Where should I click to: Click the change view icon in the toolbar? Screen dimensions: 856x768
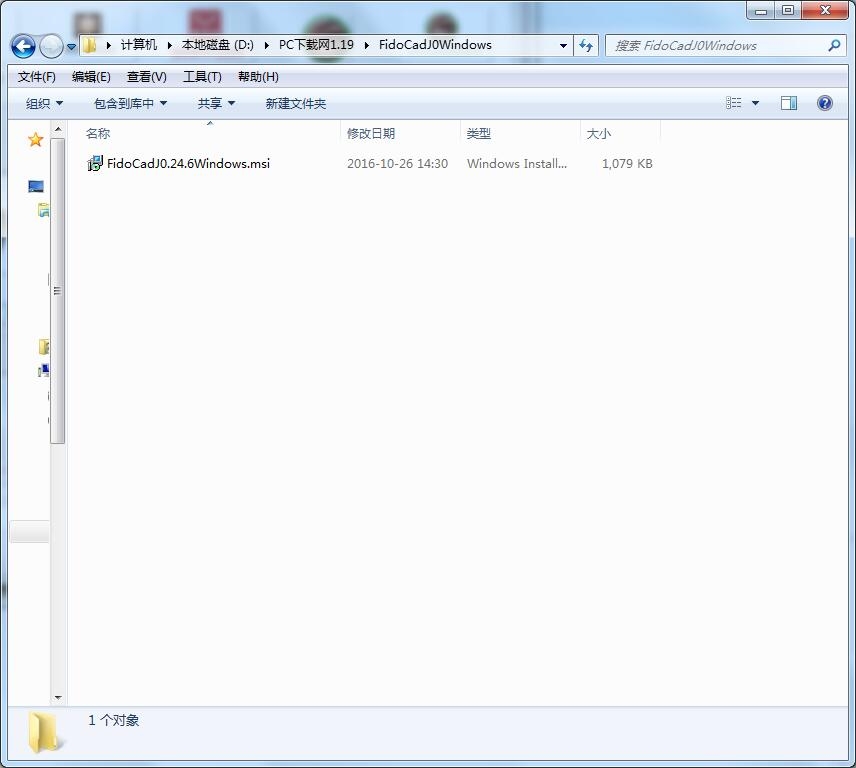click(734, 103)
